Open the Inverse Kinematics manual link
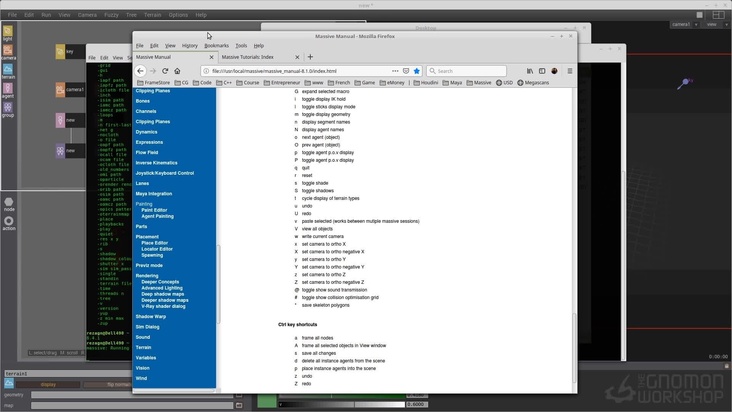The height and width of the screenshot is (412, 732). tap(156, 162)
